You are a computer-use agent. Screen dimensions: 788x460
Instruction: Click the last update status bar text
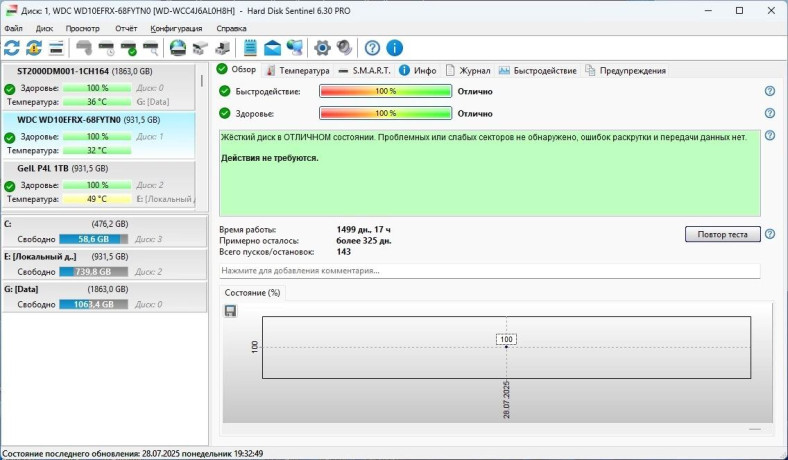(133, 453)
